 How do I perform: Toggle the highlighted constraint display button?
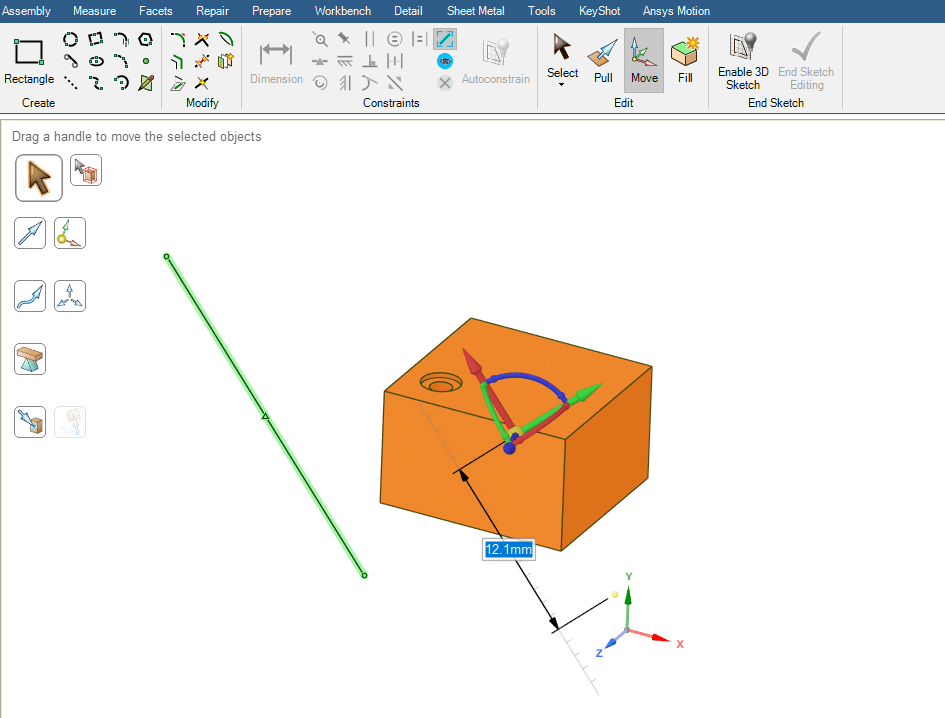point(445,39)
